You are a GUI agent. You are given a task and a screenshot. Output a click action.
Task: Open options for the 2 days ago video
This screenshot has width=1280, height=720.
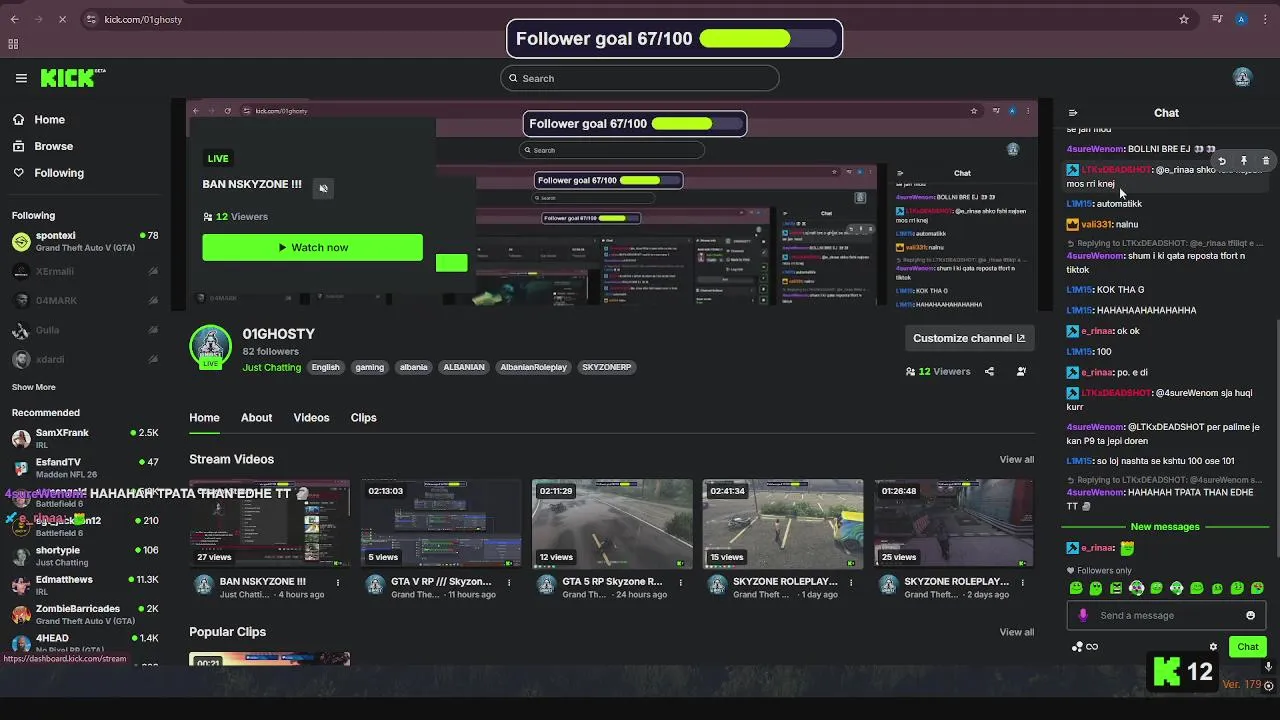point(1022,582)
